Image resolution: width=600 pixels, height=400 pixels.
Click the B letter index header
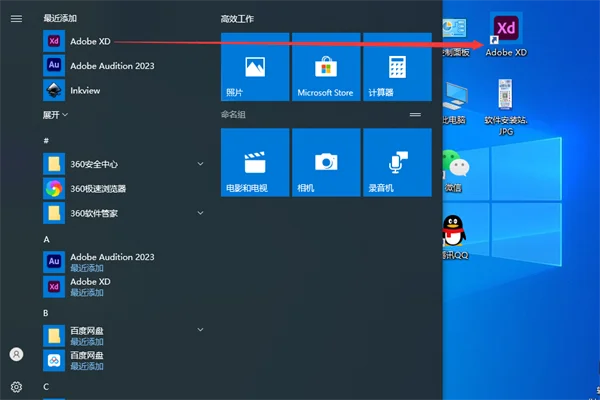click(46, 313)
